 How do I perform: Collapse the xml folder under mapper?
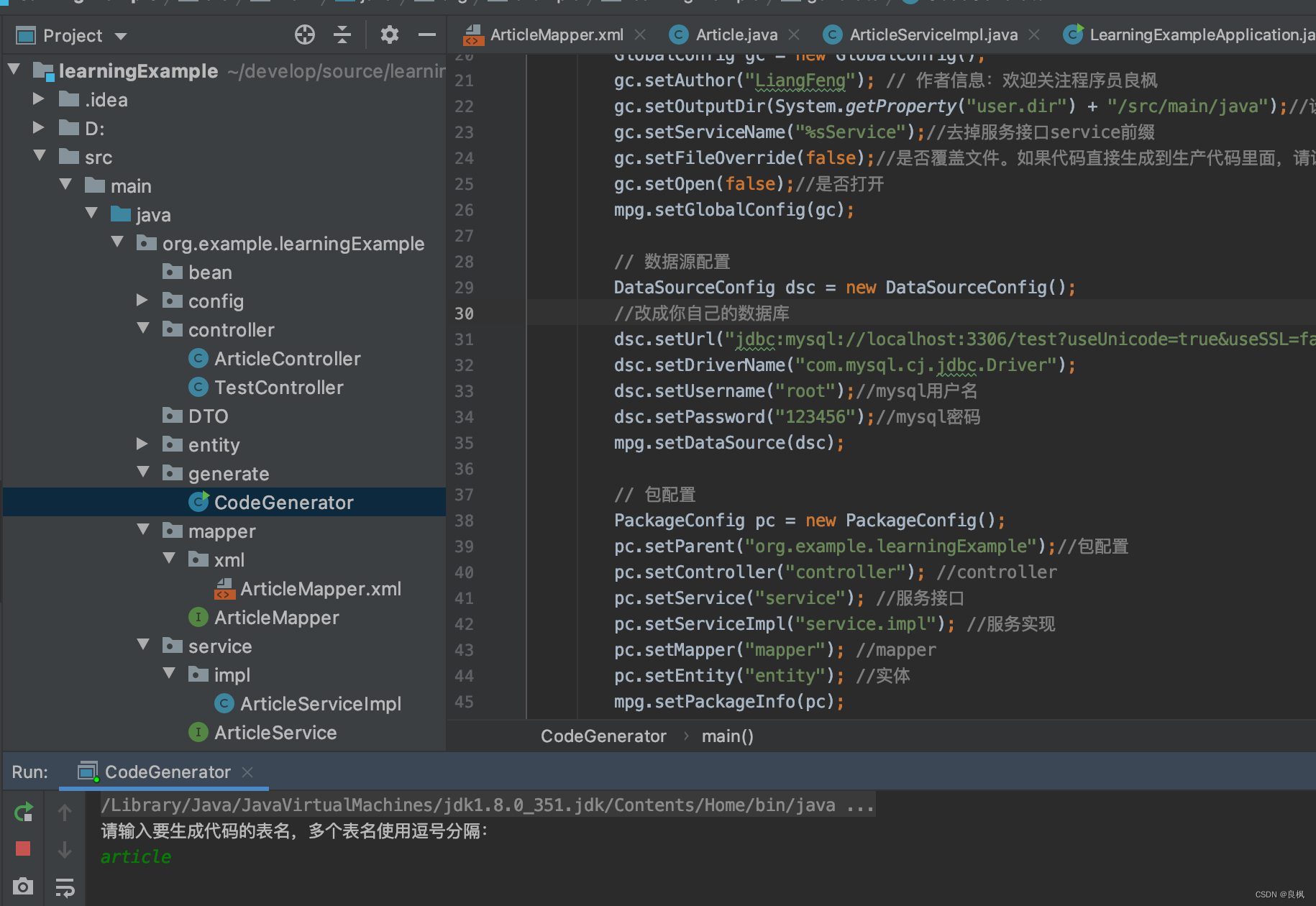(169, 559)
